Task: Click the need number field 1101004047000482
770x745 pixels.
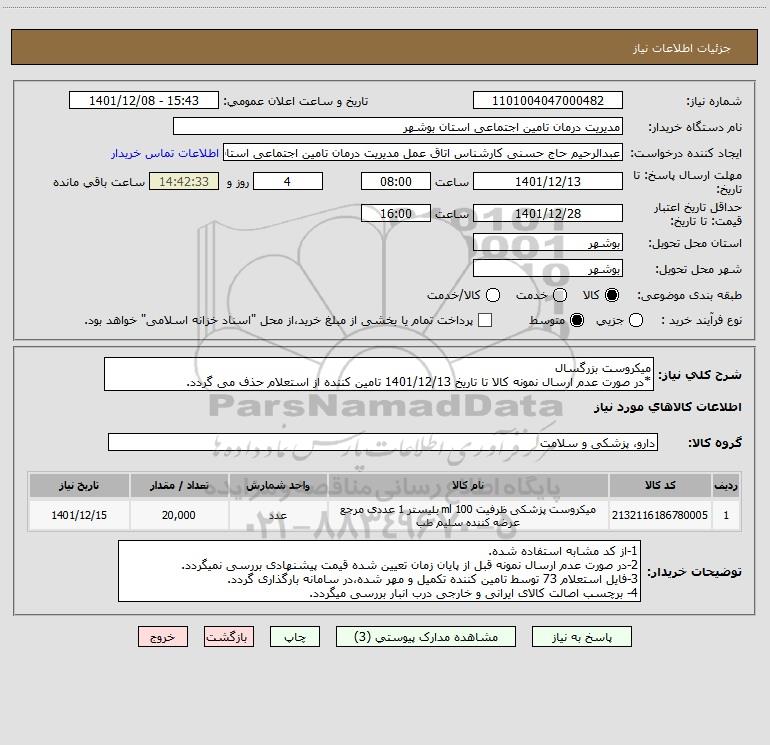Action: (548, 100)
